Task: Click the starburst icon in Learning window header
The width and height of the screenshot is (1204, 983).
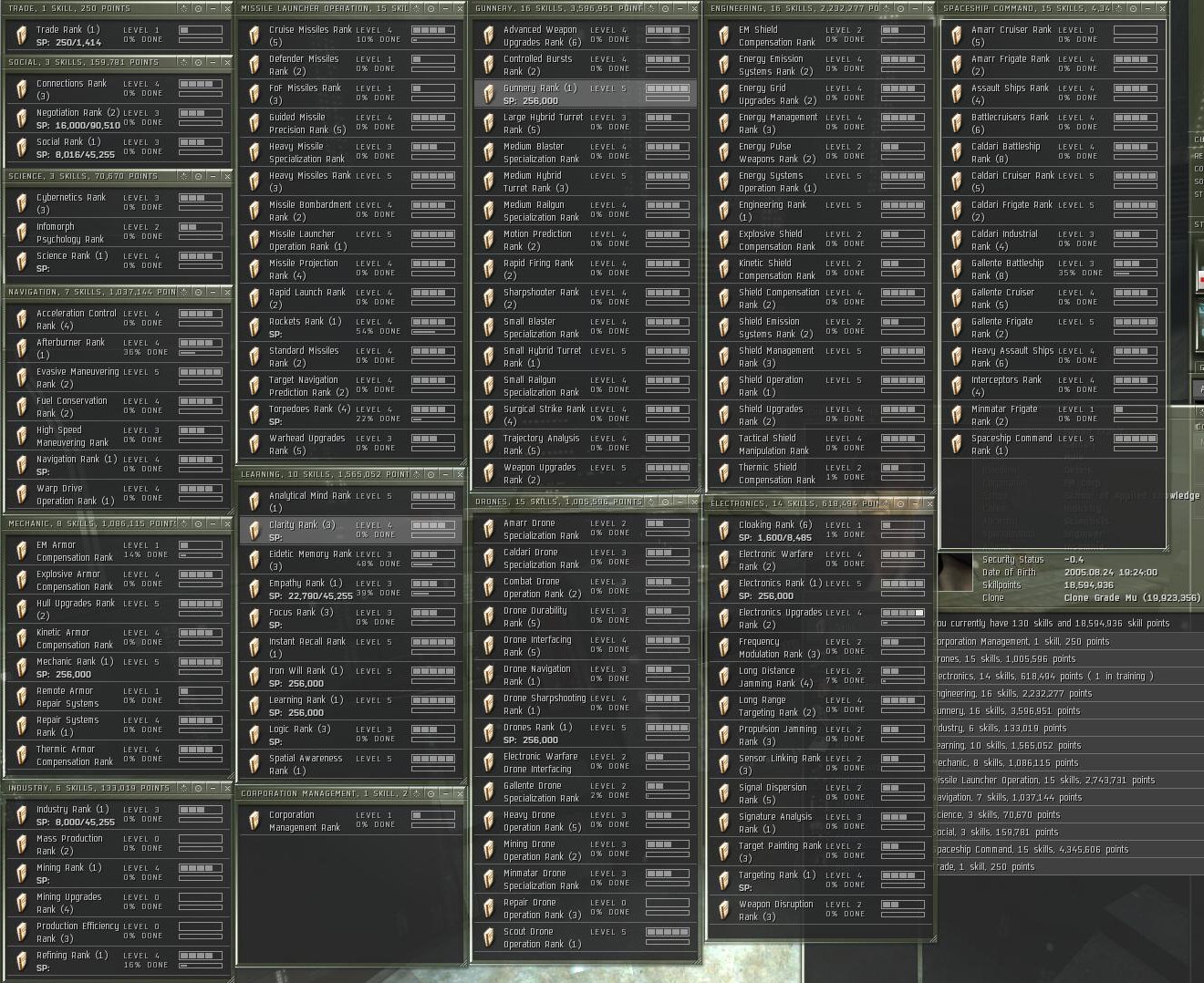Action: click(417, 475)
